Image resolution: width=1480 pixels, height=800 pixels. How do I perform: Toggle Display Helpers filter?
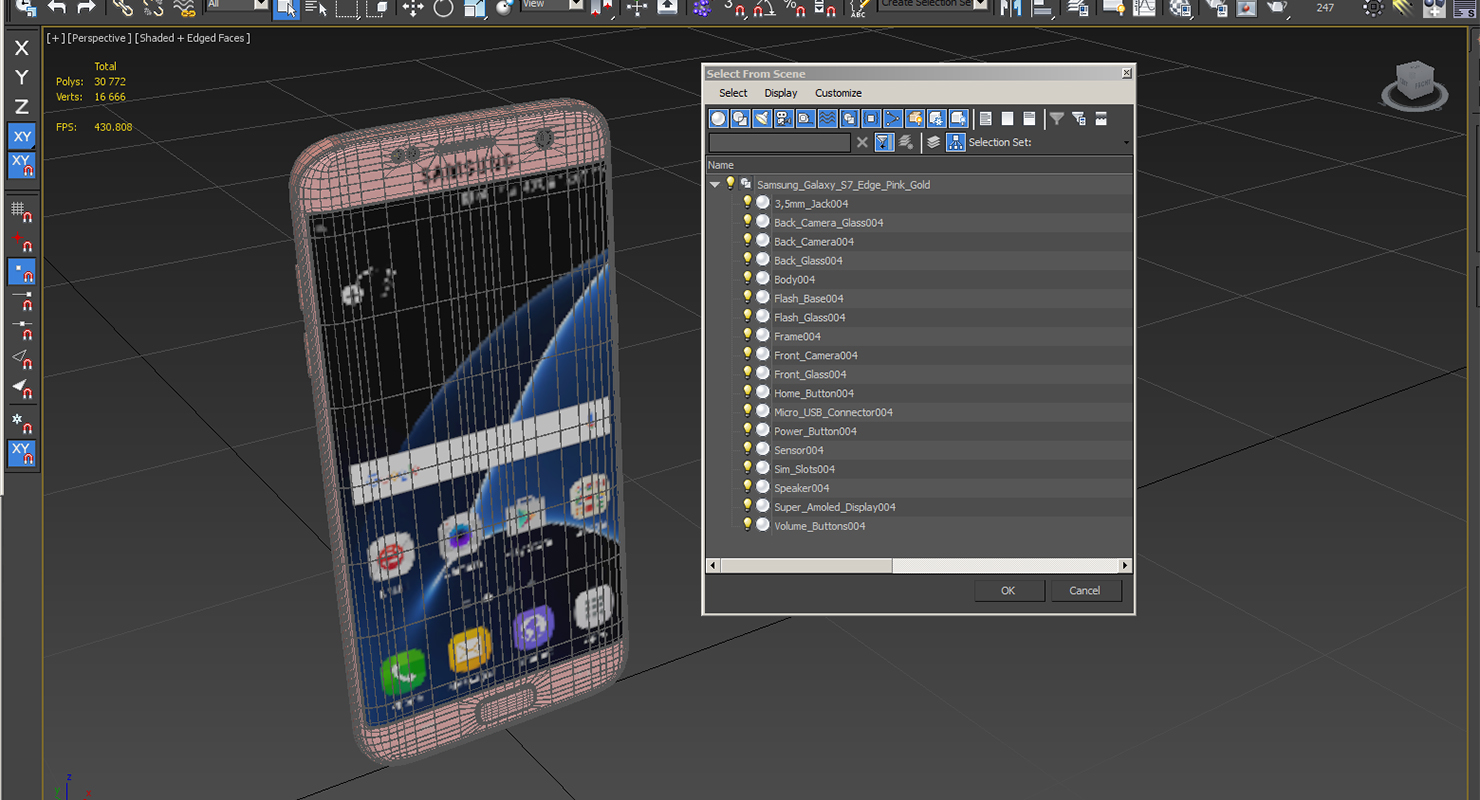806,119
